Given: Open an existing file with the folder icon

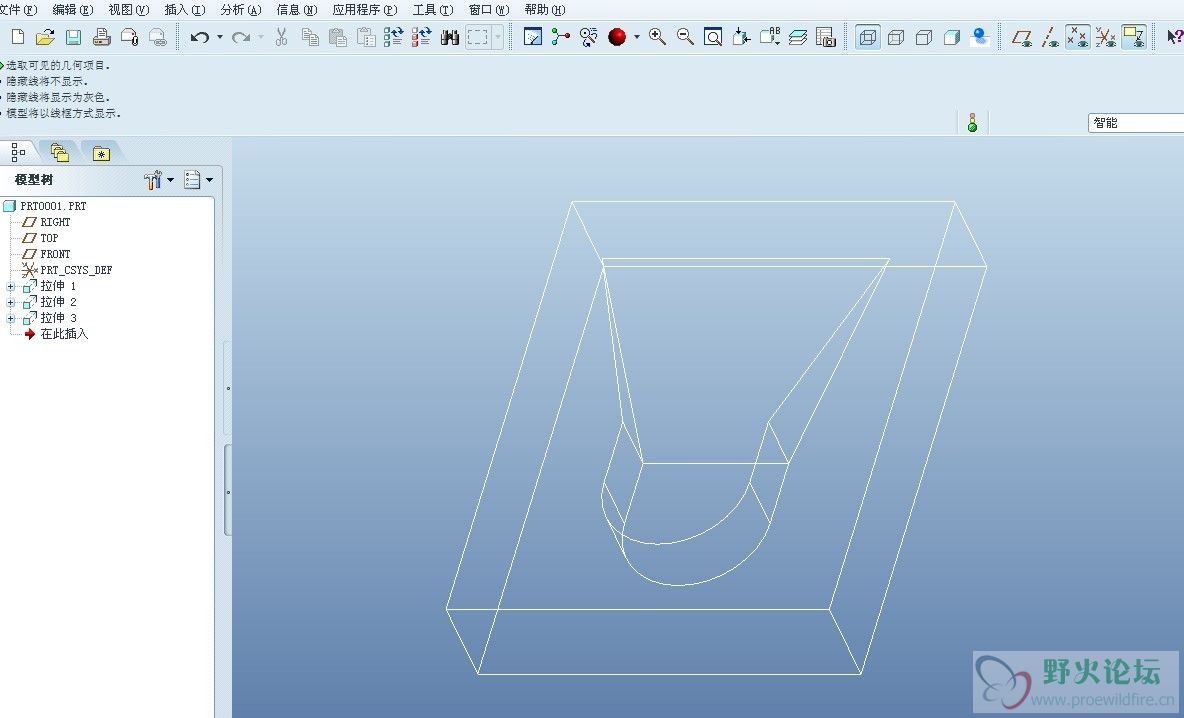Looking at the screenshot, I should pos(45,36).
